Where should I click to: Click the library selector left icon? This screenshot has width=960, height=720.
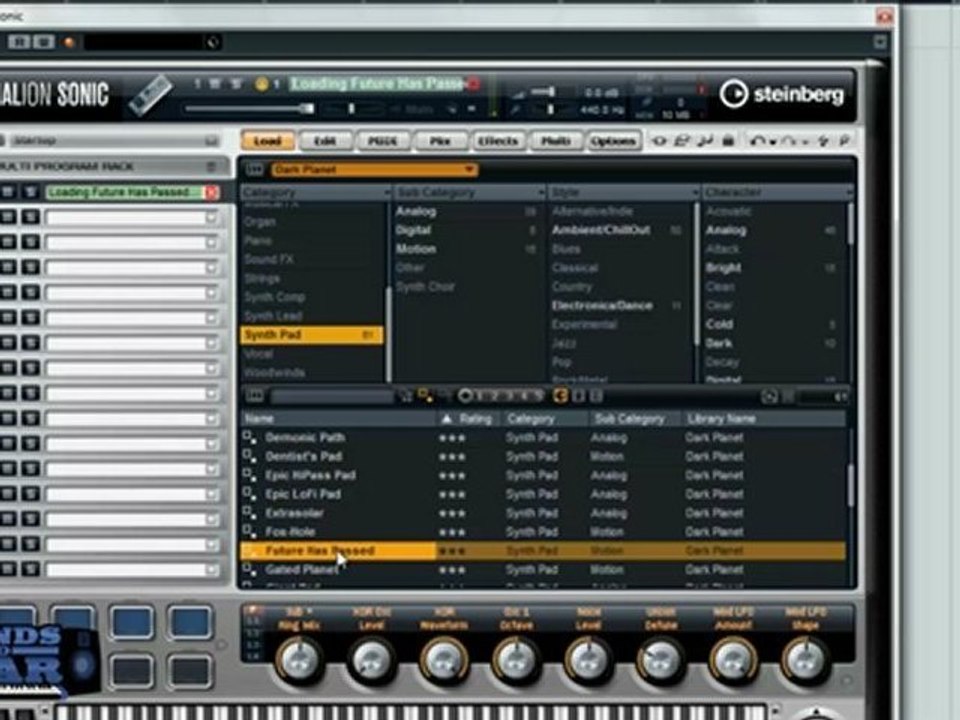pos(254,169)
